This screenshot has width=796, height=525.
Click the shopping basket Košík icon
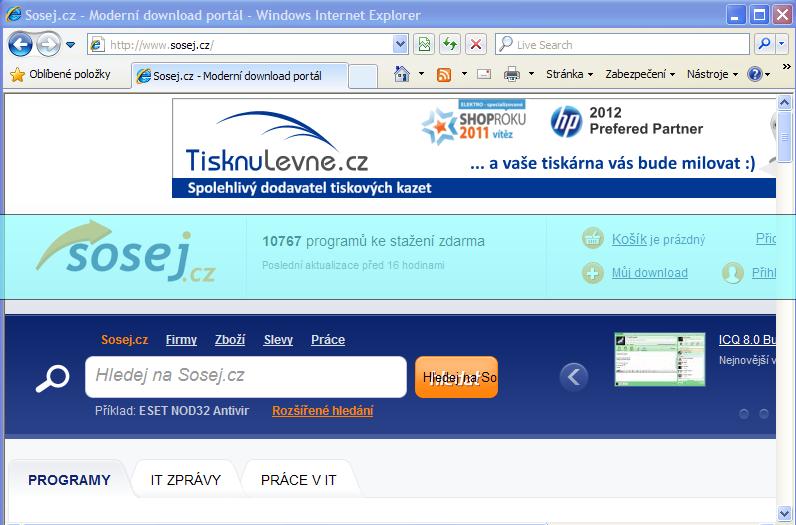pos(592,239)
